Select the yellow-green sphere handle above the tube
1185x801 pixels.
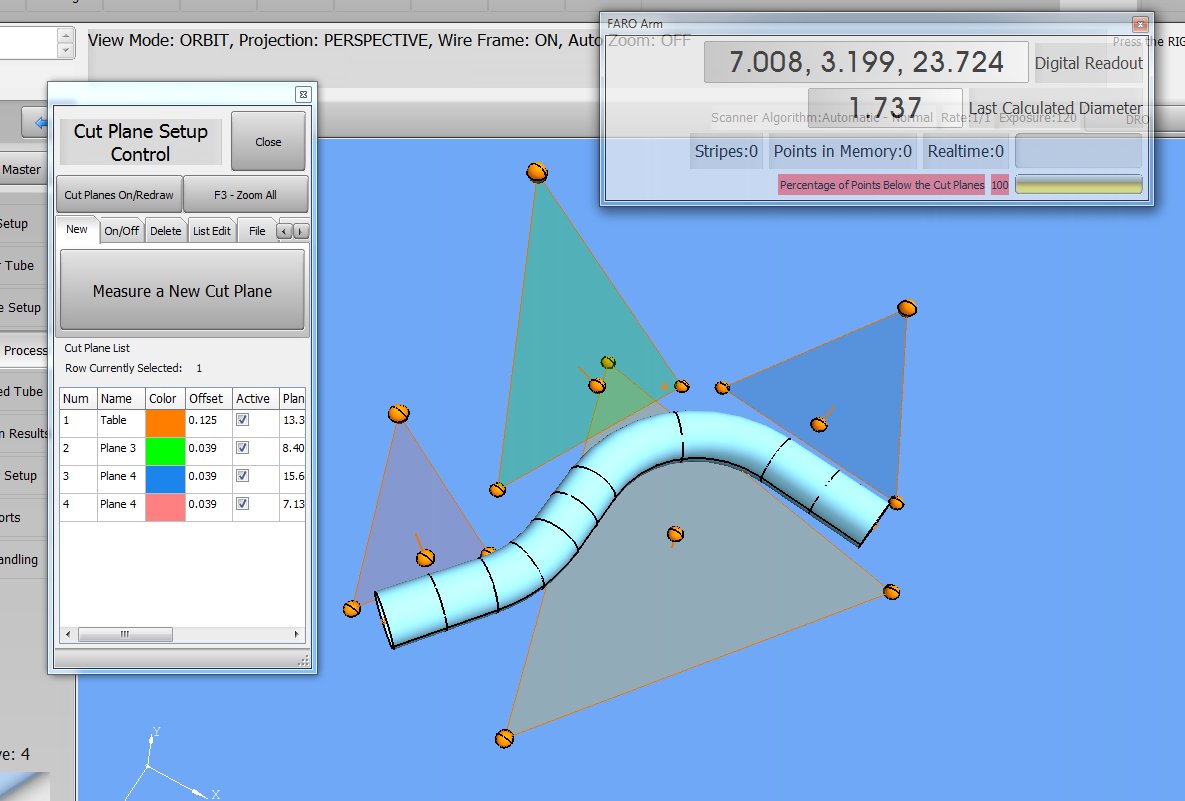pos(608,362)
